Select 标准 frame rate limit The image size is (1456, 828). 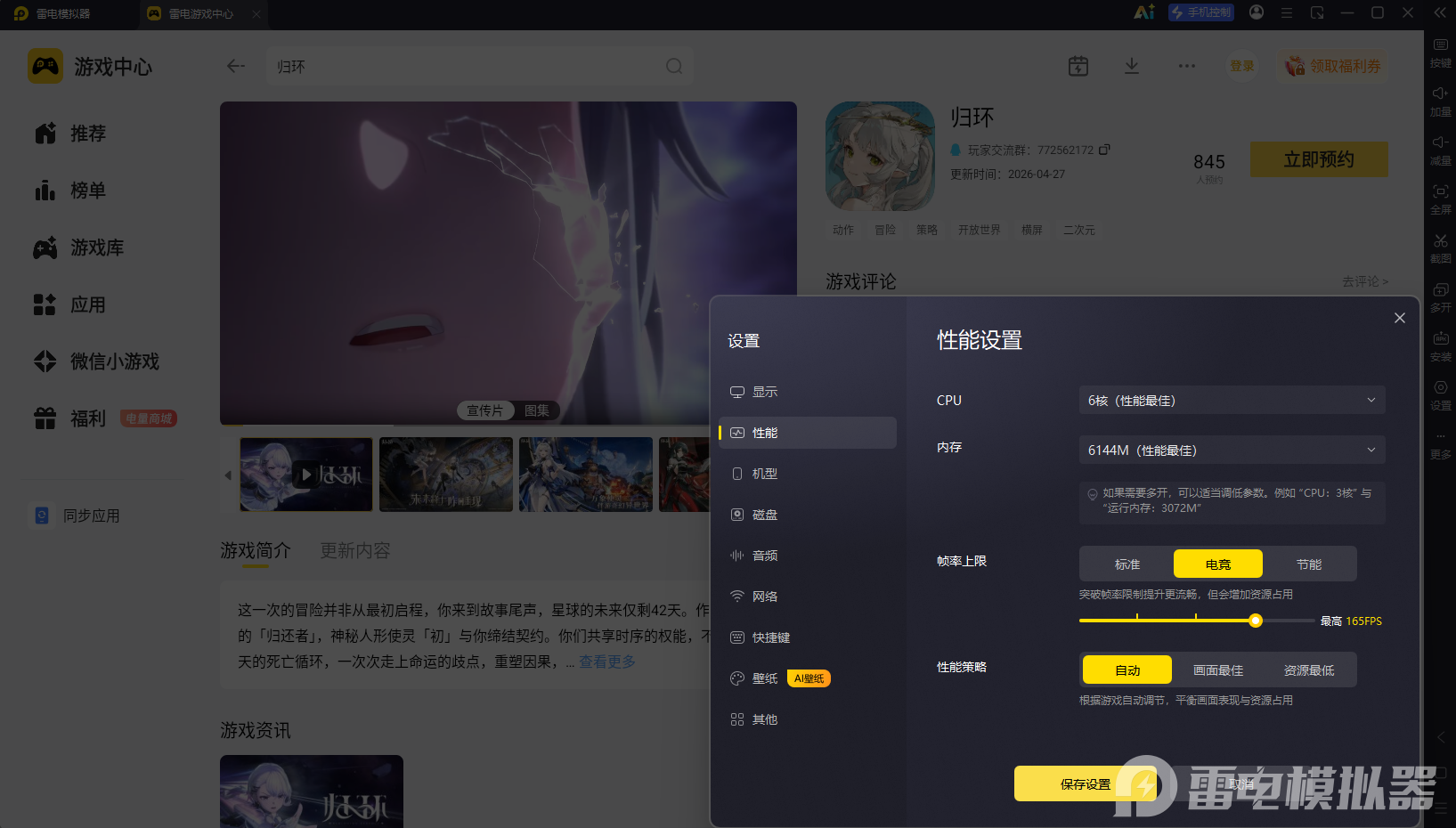coord(1127,564)
